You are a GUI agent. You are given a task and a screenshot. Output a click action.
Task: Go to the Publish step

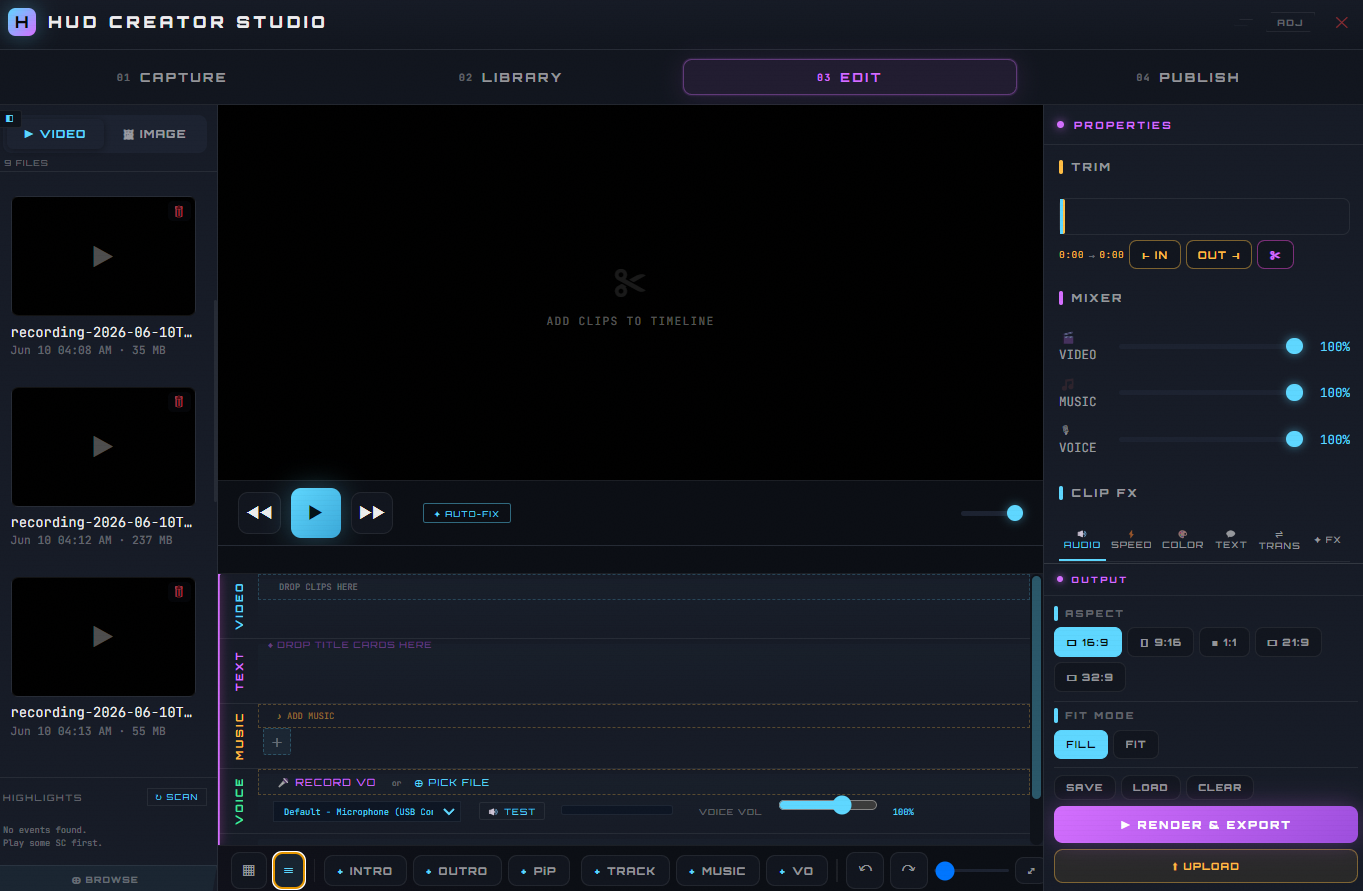(x=1188, y=77)
